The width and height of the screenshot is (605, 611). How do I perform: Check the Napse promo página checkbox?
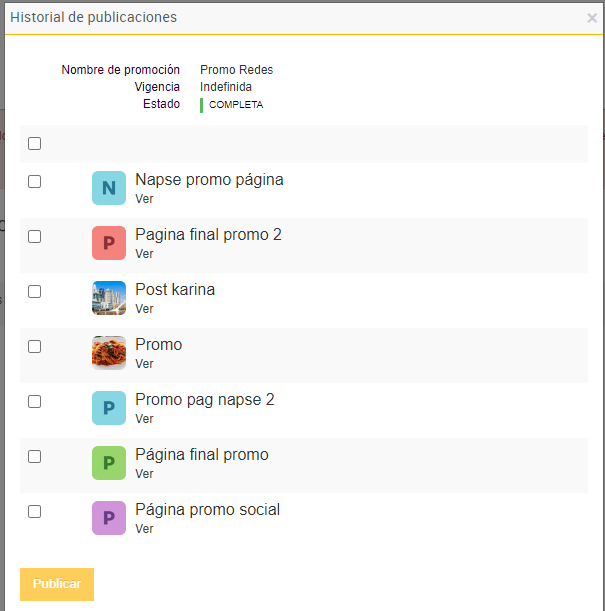[x=35, y=182]
